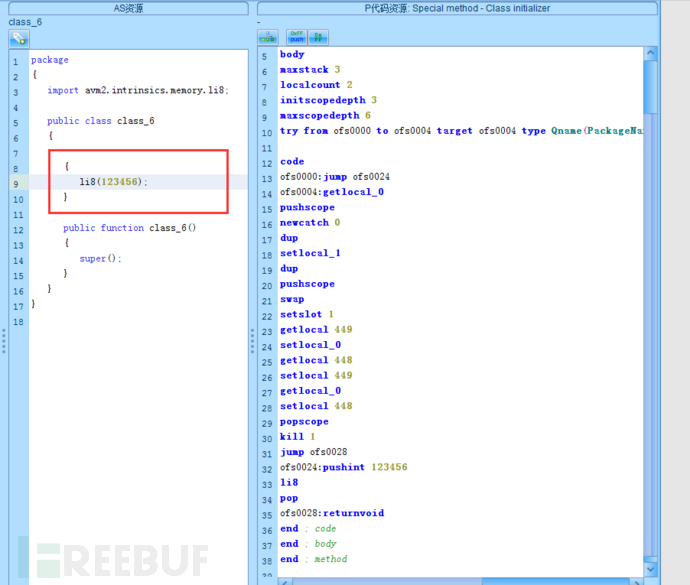Click the 'ofs0028:returnvoid' instruction

332,513
